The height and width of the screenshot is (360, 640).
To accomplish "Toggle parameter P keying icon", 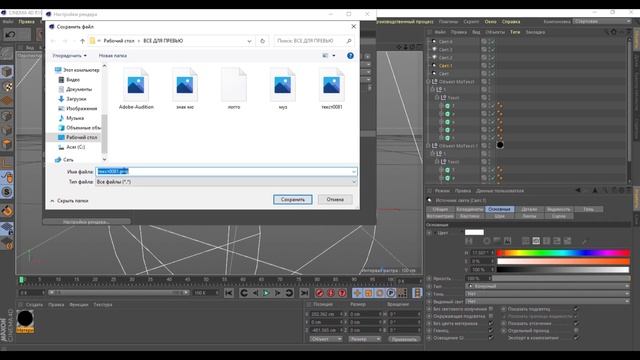I will click(x=391, y=293).
